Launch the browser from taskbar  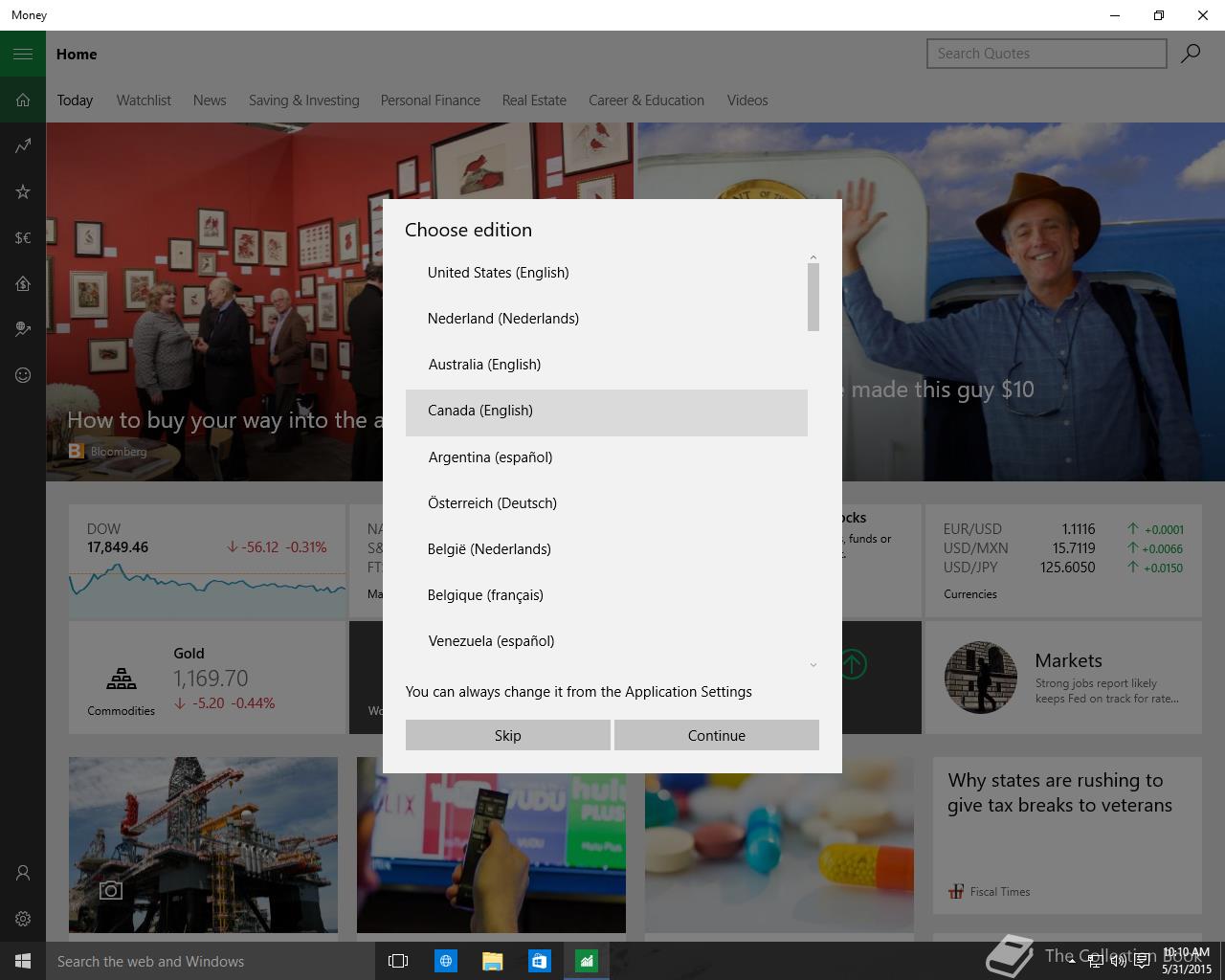445,961
